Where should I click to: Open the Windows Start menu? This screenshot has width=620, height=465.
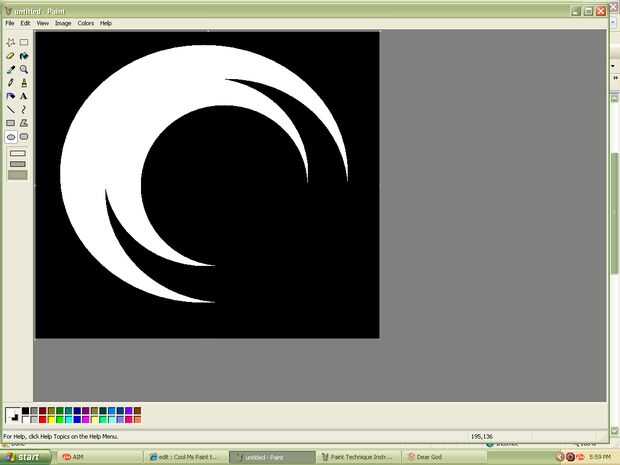click(x=25, y=457)
